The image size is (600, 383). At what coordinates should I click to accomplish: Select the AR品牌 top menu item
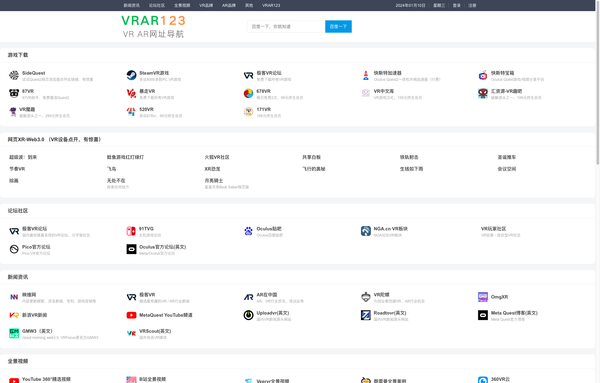229,5
